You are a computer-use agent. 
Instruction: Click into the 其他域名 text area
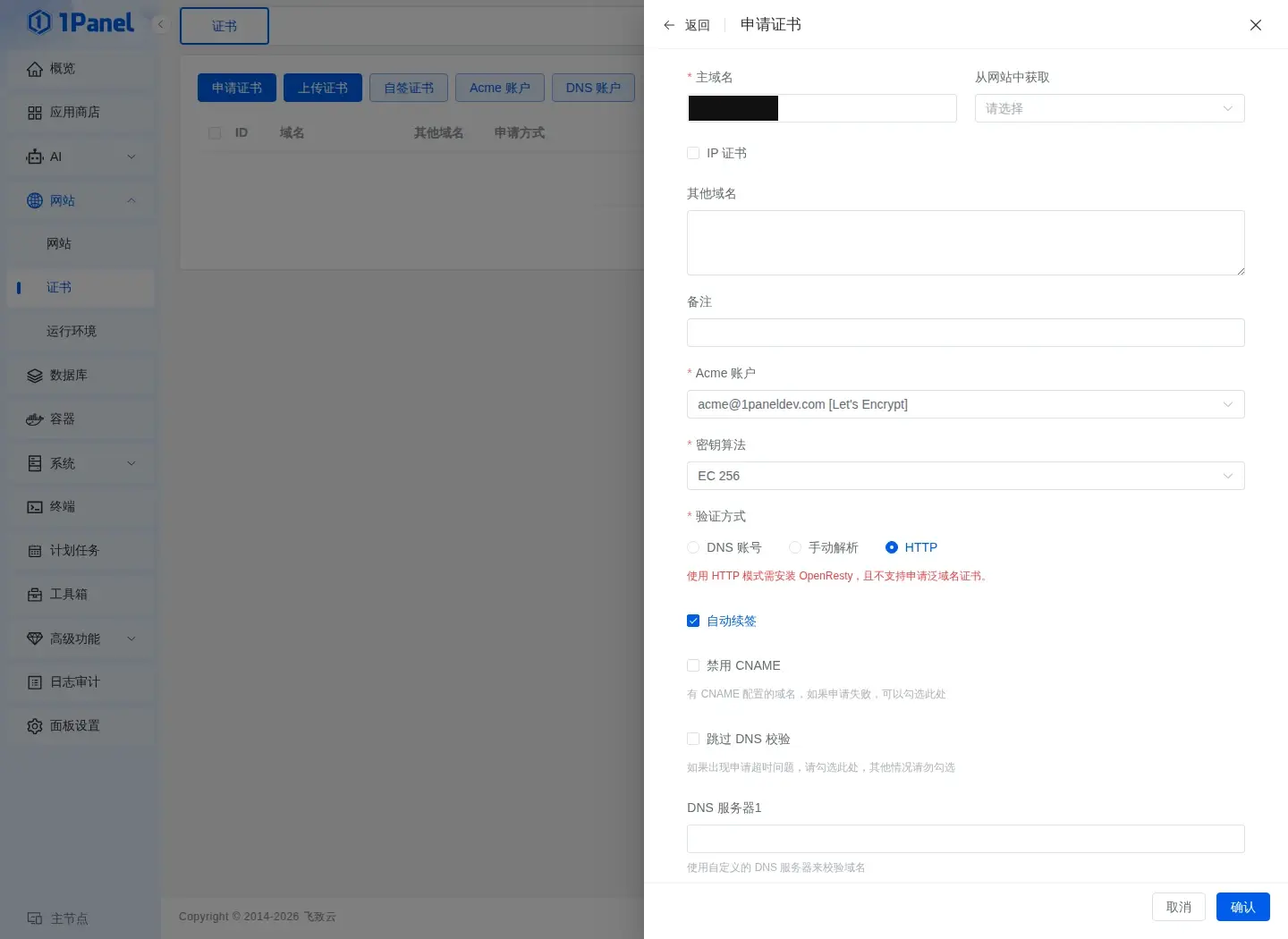click(966, 242)
